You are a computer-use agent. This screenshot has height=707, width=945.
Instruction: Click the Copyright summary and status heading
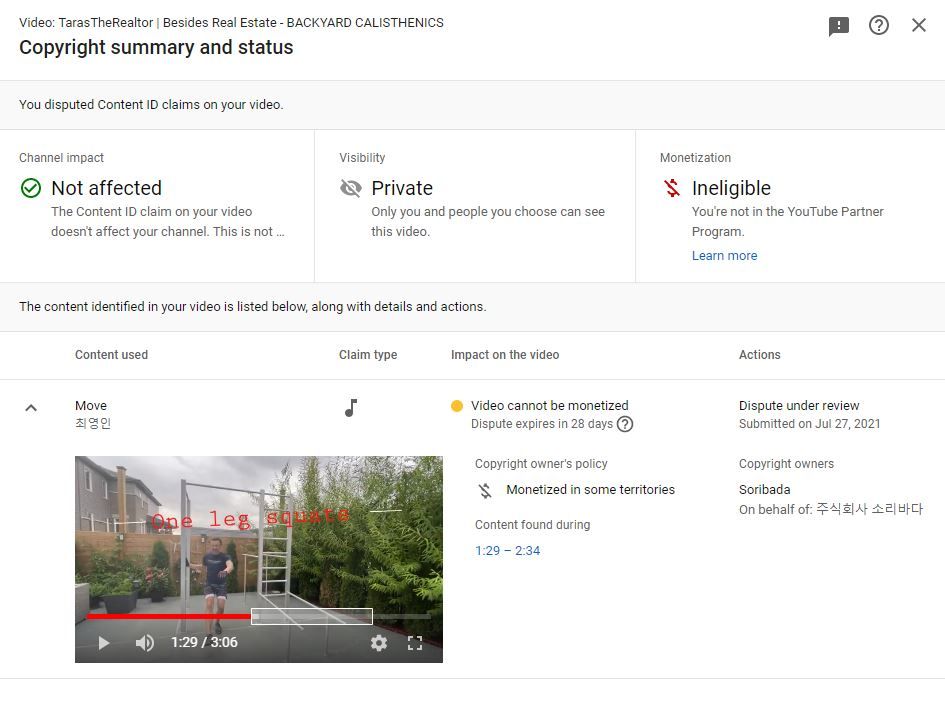(156, 47)
